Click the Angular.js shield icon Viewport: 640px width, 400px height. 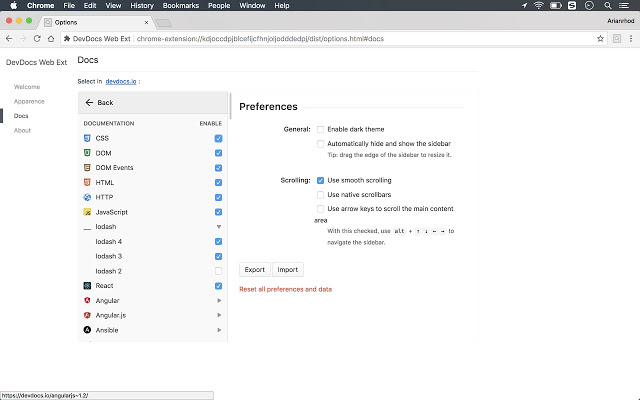click(87, 315)
